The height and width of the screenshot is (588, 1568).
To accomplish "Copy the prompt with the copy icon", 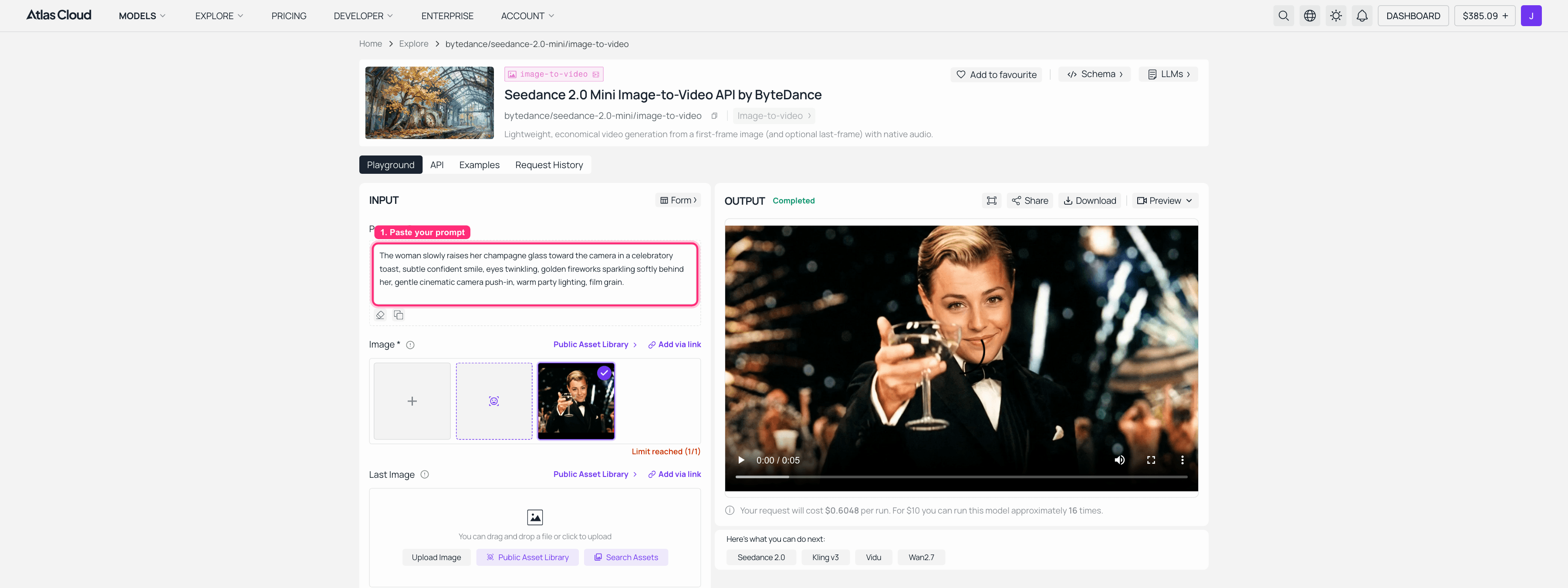I will click(x=399, y=315).
